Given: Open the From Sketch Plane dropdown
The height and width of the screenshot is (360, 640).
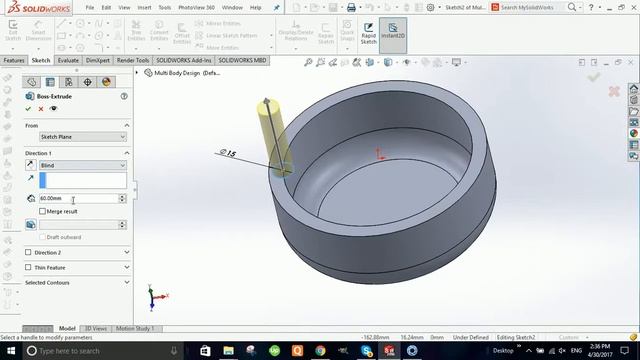Looking at the screenshot, I should pyautogui.click(x=83, y=137).
